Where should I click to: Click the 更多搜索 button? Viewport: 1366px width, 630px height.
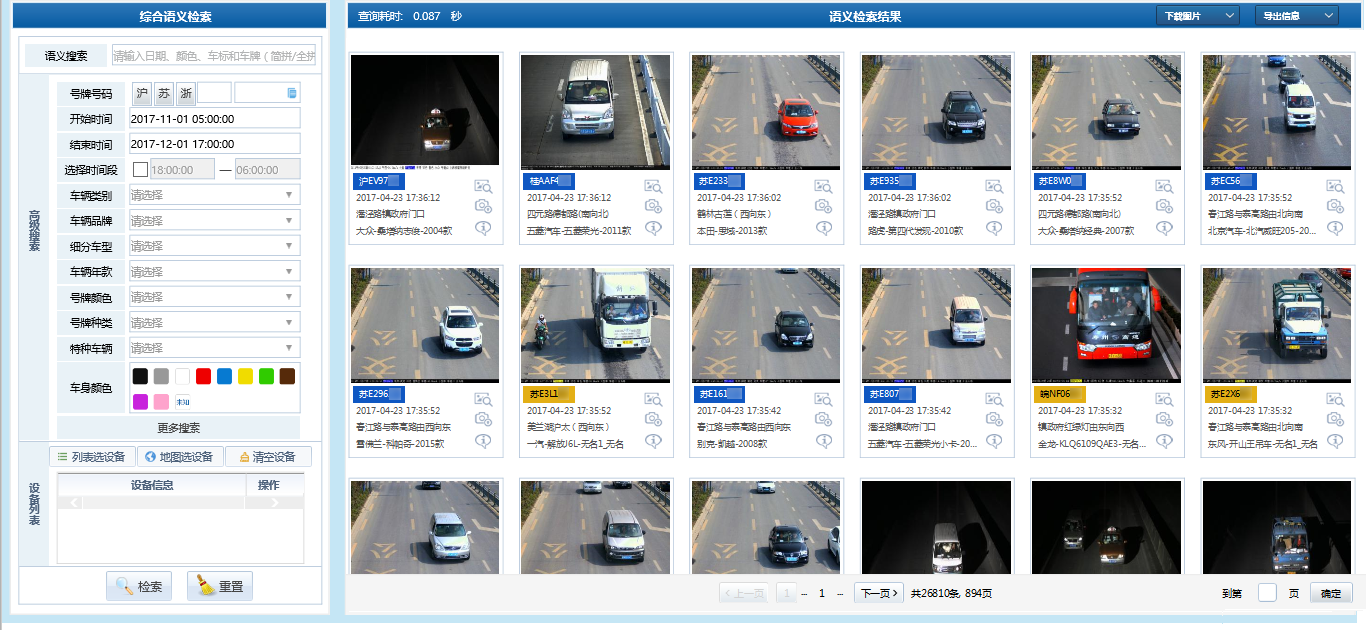pyautogui.click(x=179, y=428)
